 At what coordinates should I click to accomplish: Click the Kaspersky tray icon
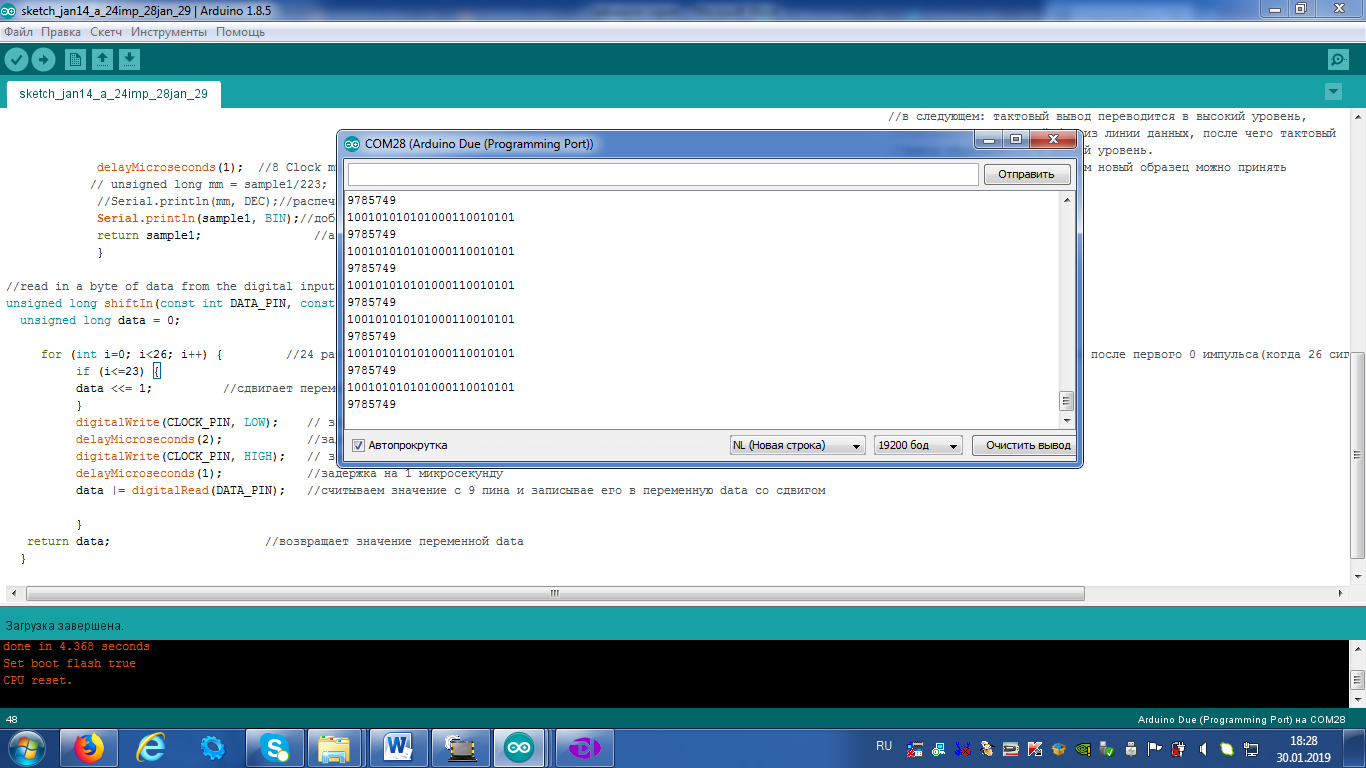click(1035, 748)
